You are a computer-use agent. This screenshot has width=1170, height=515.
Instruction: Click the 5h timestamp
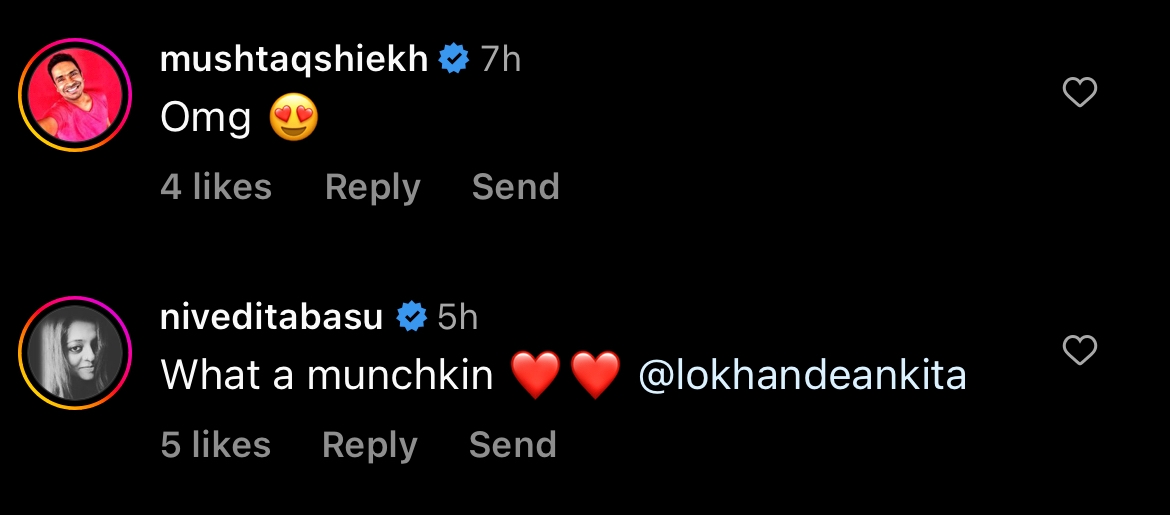[x=458, y=318]
